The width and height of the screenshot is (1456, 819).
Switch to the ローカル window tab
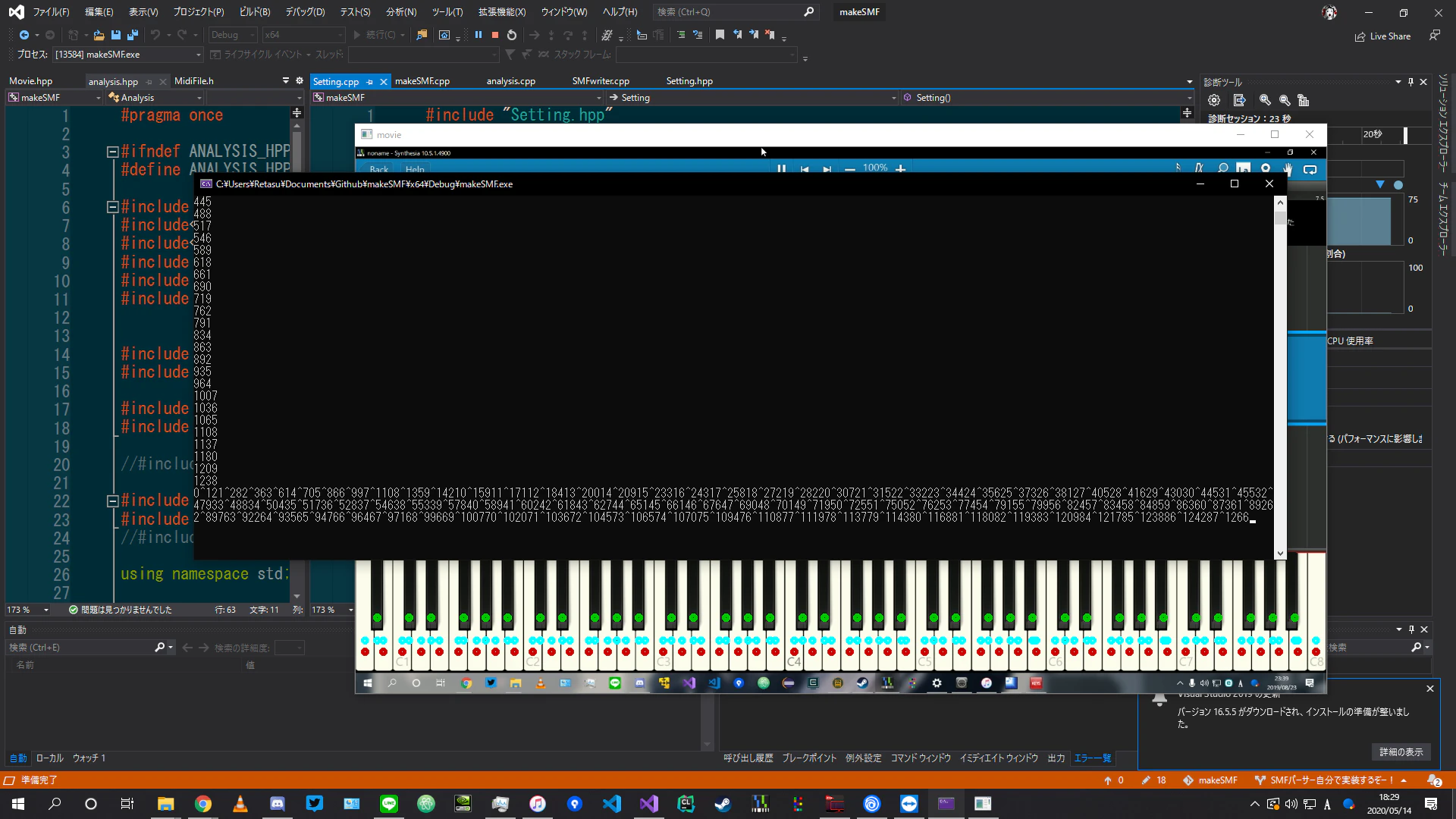point(50,758)
